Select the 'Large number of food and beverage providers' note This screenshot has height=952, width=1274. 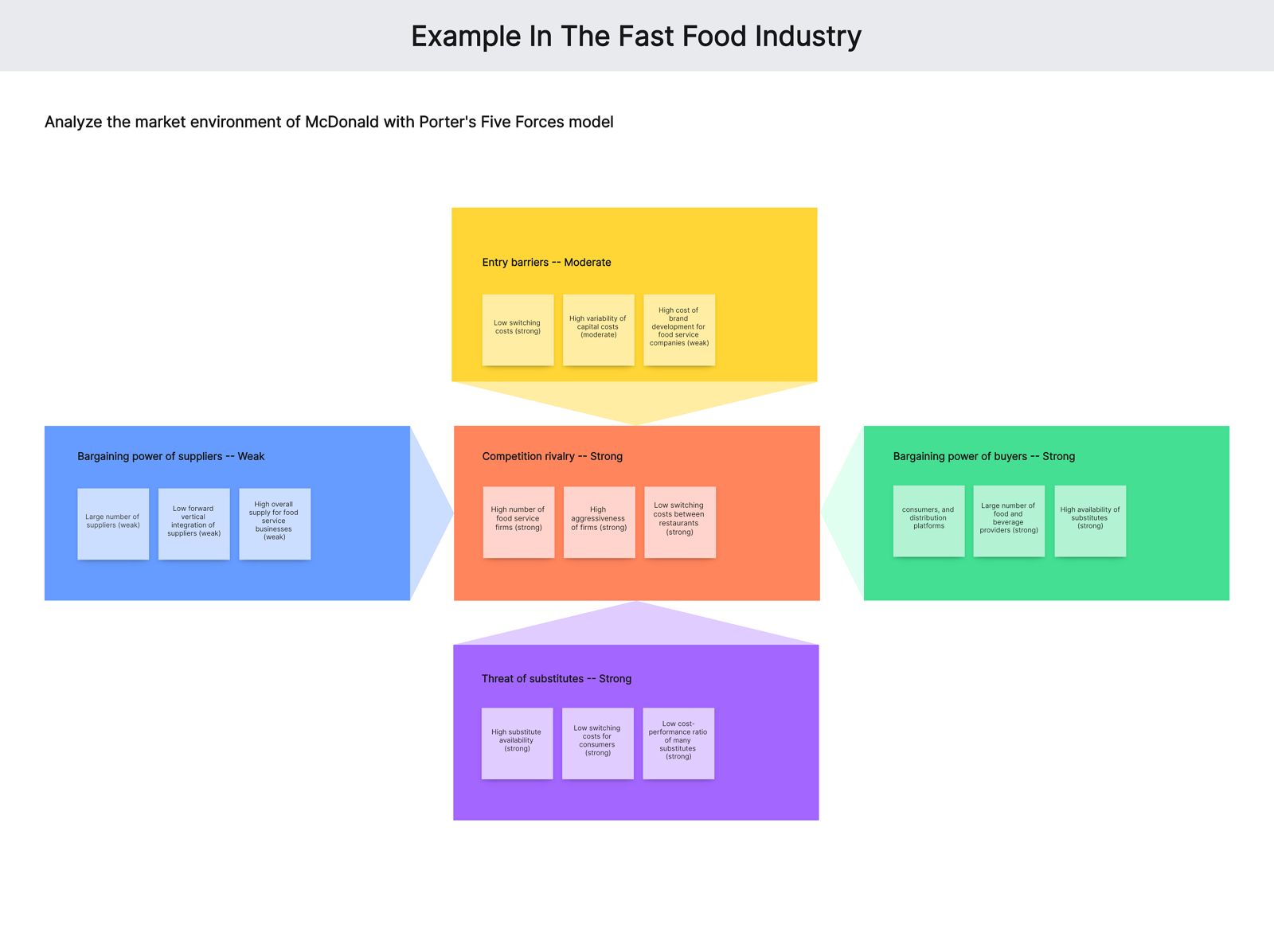pos(1009,521)
